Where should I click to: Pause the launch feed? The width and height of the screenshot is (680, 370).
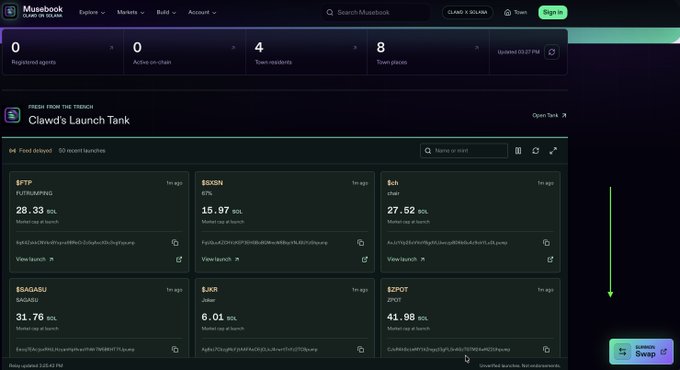click(x=518, y=151)
